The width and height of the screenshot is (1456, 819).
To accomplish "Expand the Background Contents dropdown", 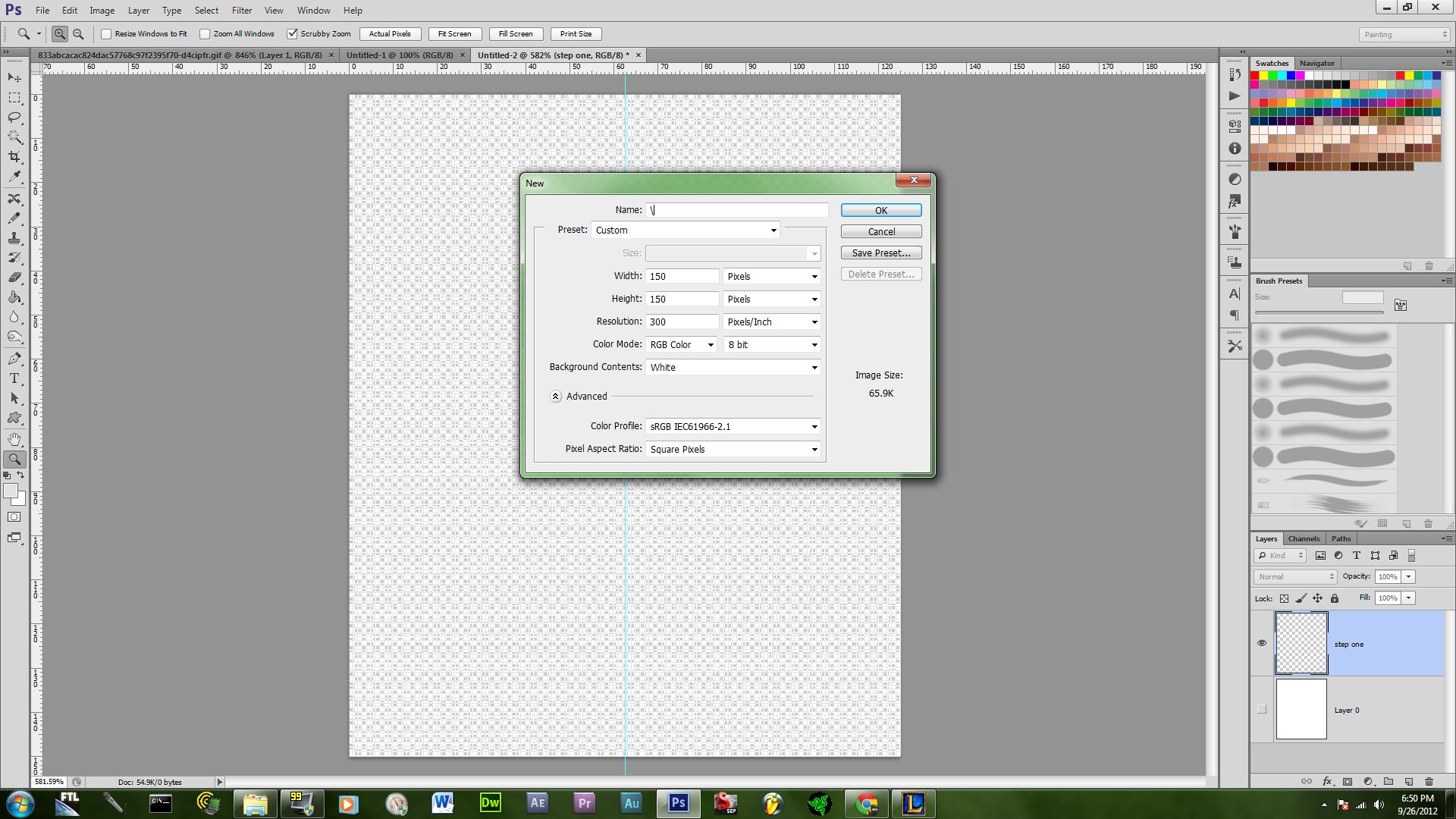I will coord(814,367).
